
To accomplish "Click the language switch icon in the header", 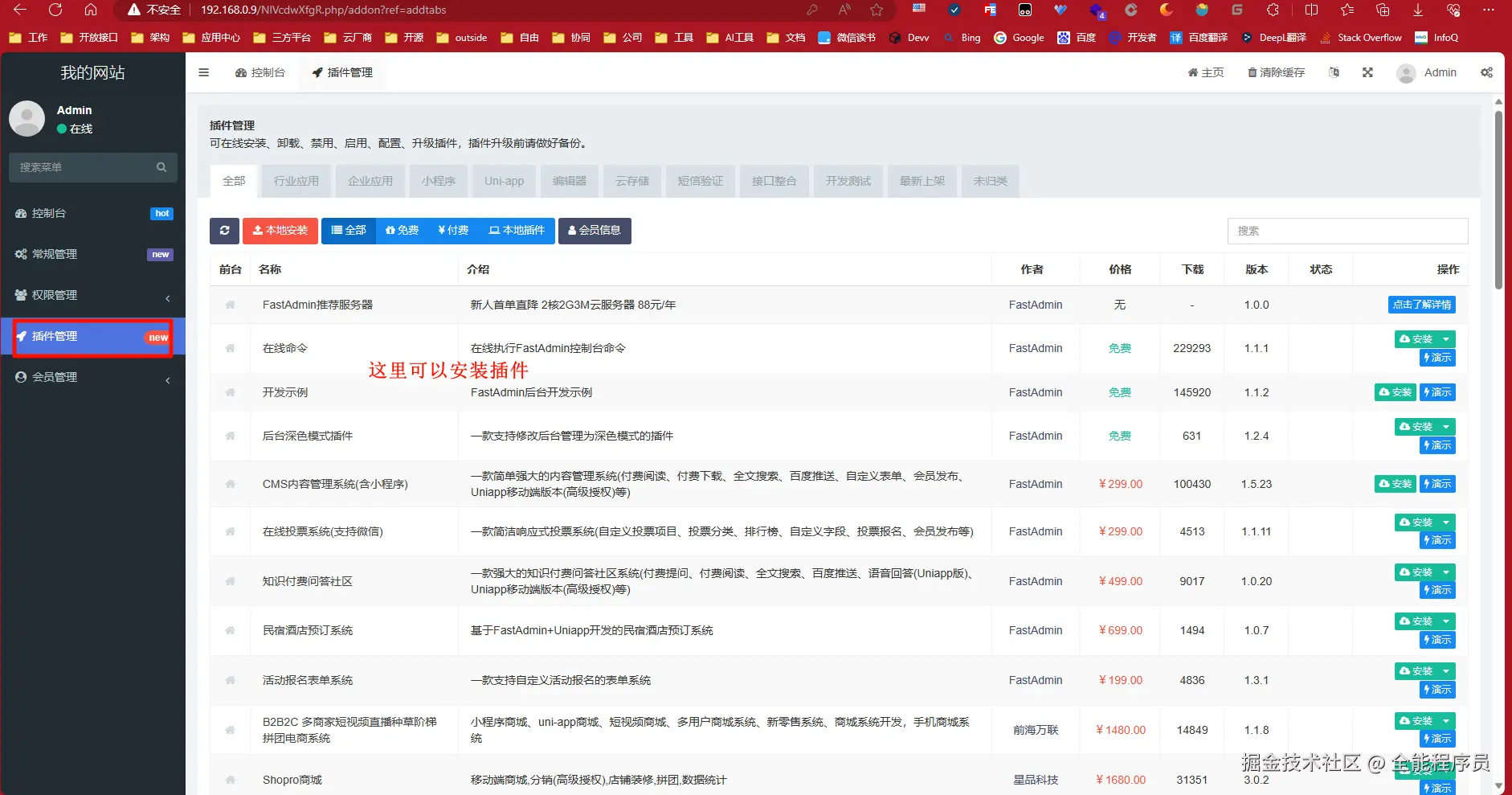I will (1334, 72).
